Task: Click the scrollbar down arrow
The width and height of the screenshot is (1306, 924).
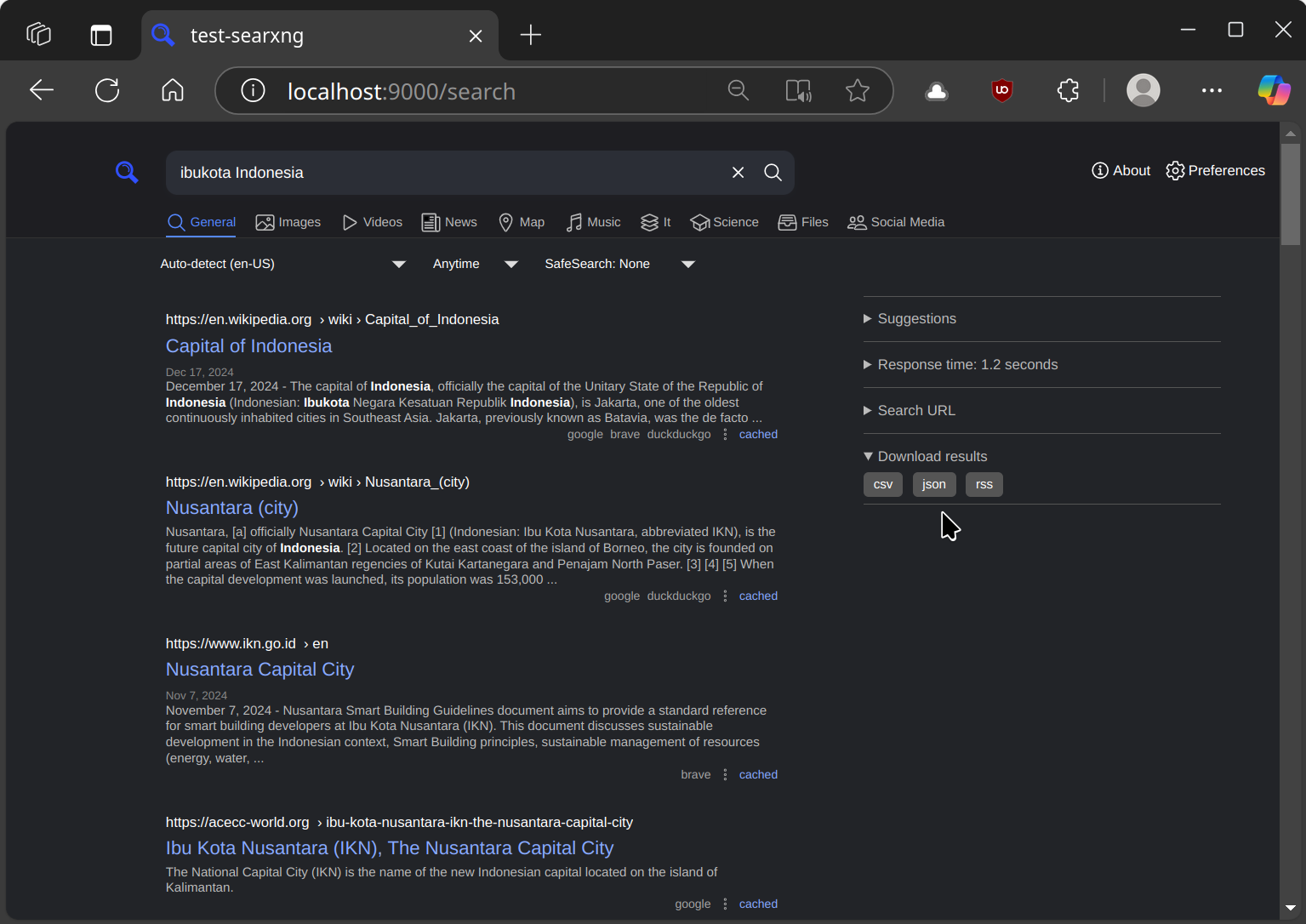Action: [1291, 909]
